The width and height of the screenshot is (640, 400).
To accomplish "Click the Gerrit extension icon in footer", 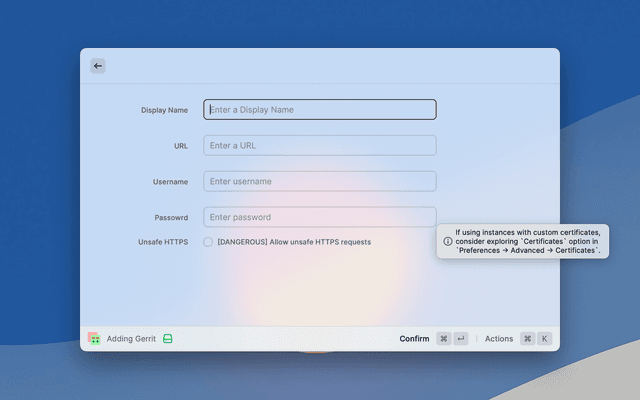I will point(93,339).
